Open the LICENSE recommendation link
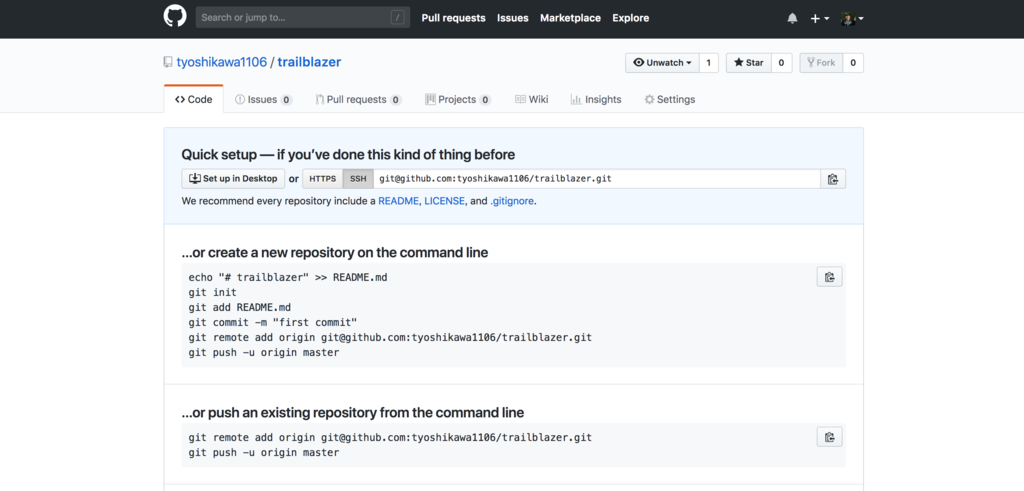 tap(445, 201)
